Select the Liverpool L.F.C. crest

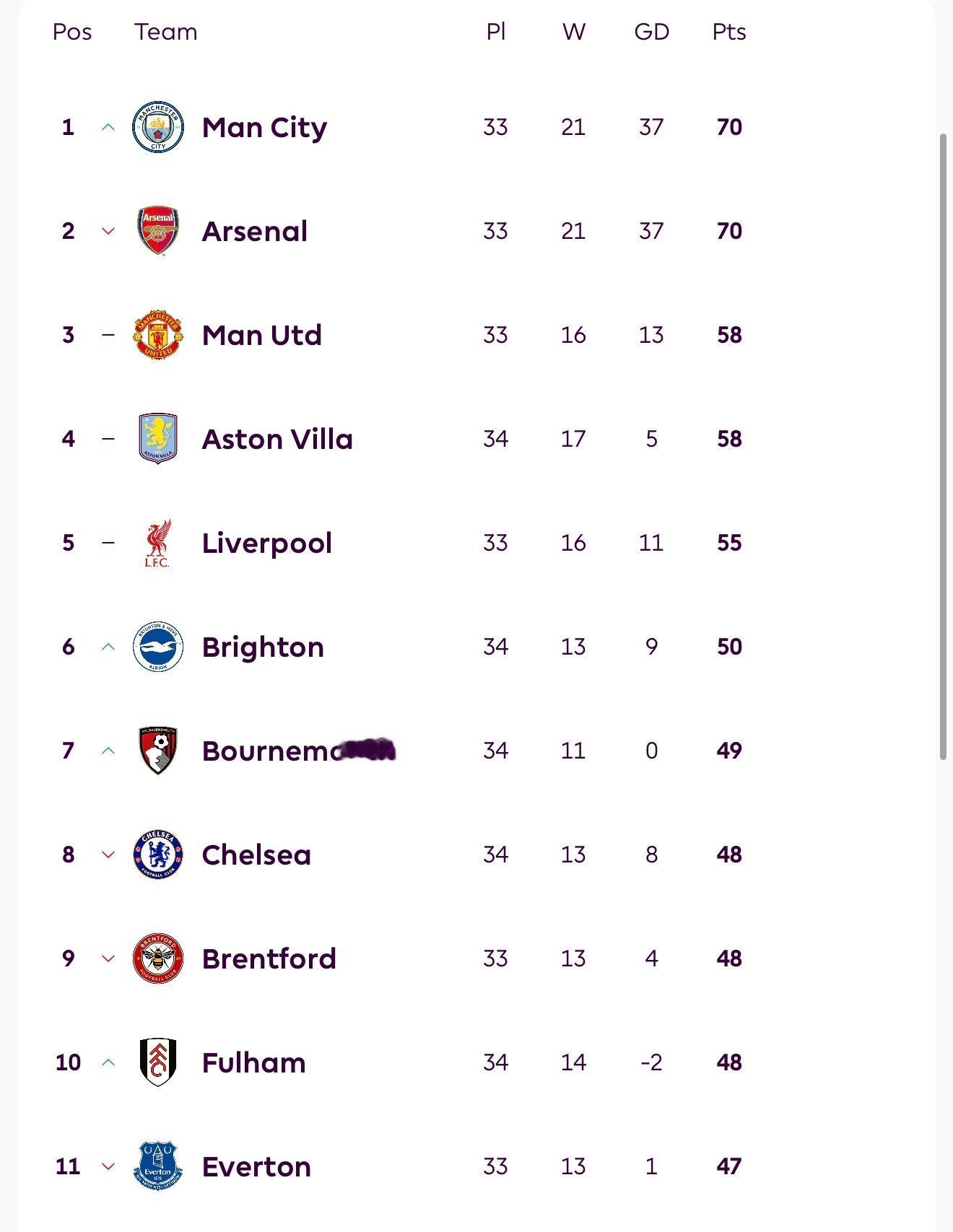pyautogui.click(x=158, y=543)
